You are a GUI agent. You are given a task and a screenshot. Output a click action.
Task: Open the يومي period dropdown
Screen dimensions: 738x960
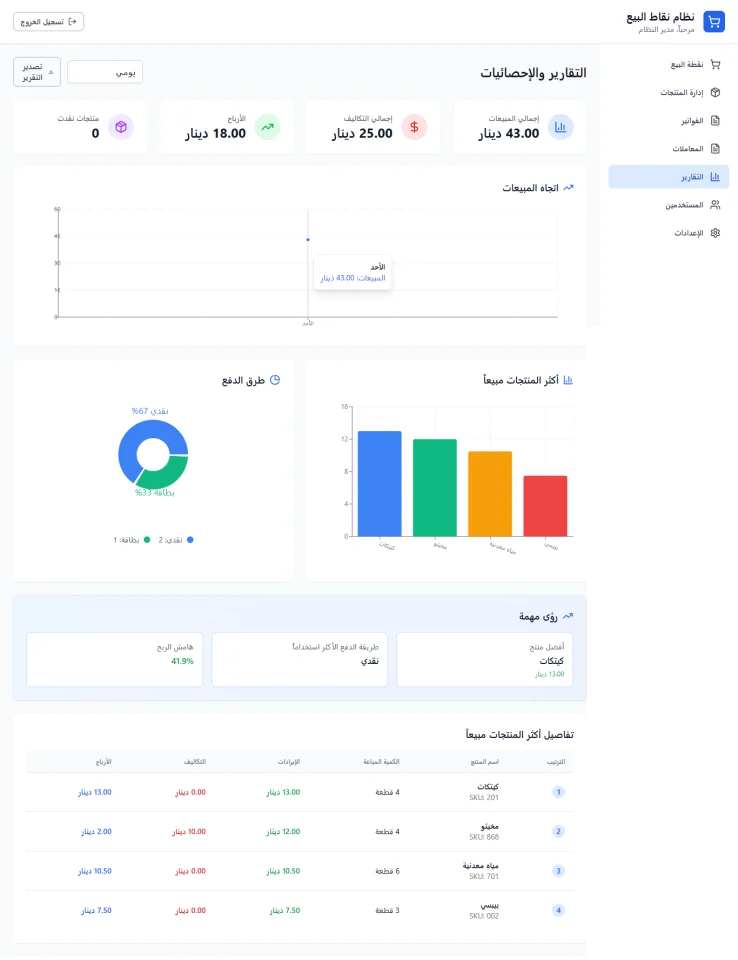pos(105,72)
